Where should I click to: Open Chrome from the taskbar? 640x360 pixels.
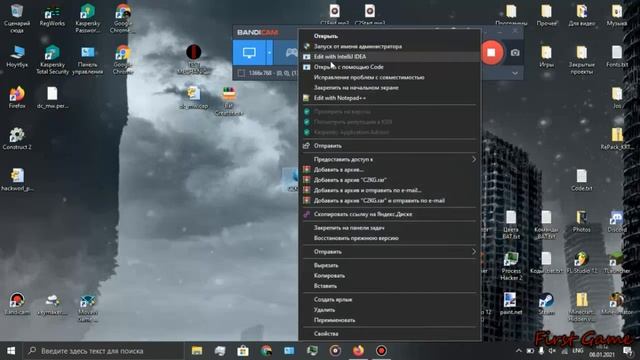(x=266, y=351)
